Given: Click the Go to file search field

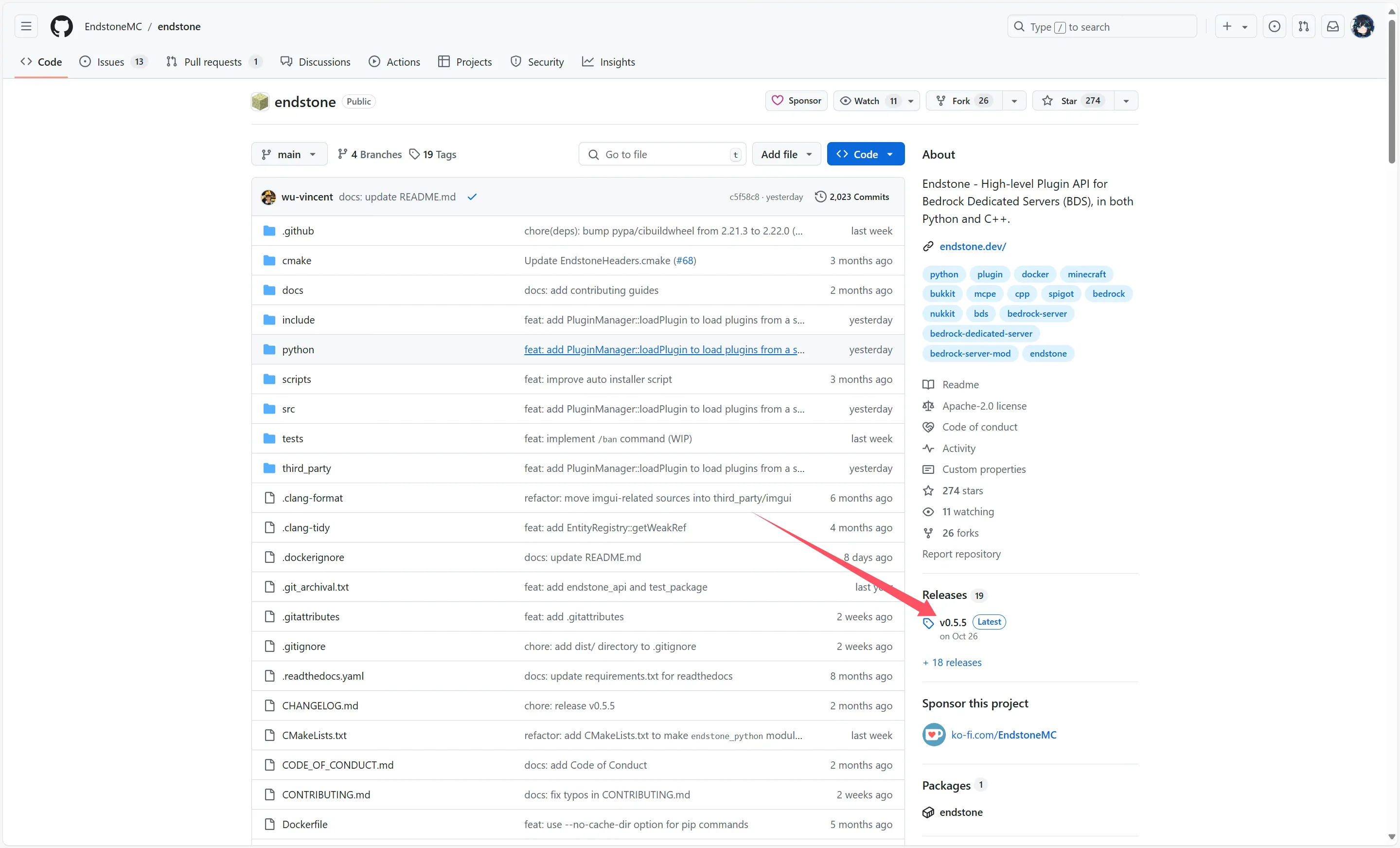Looking at the screenshot, I should coord(662,155).
